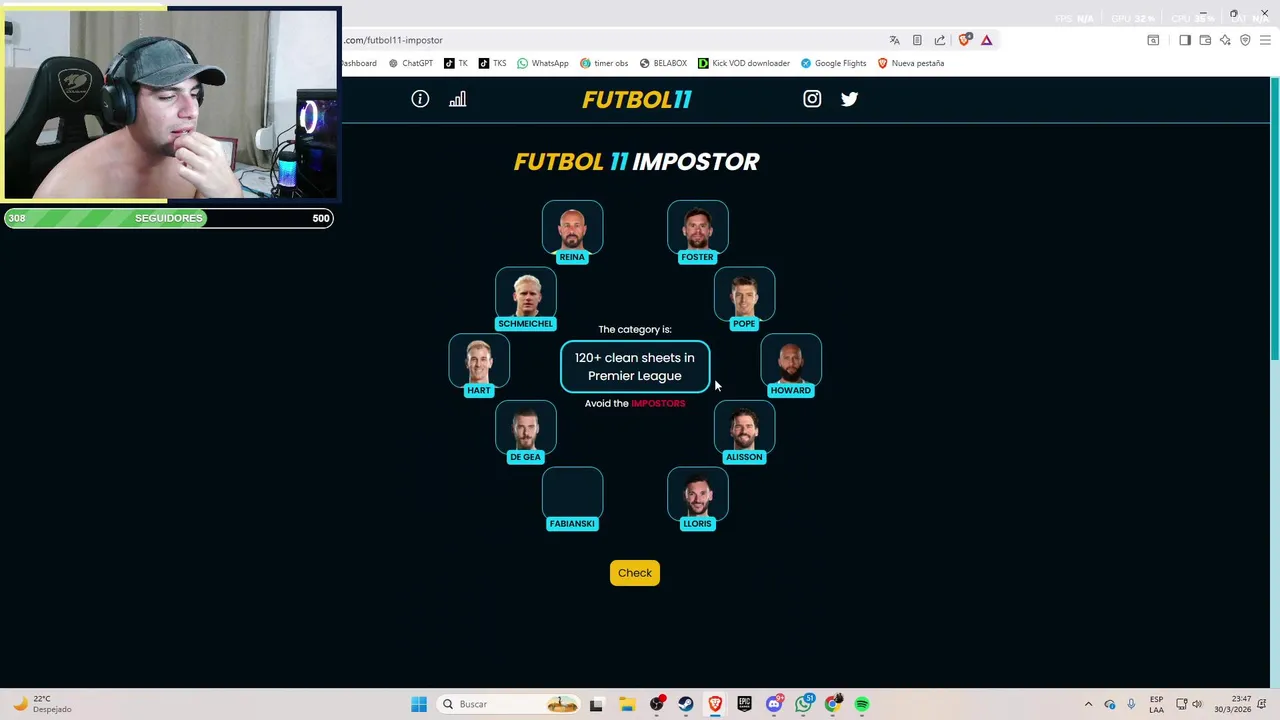
Task: Click the taskbar Buscar search box
Action: 510,704
